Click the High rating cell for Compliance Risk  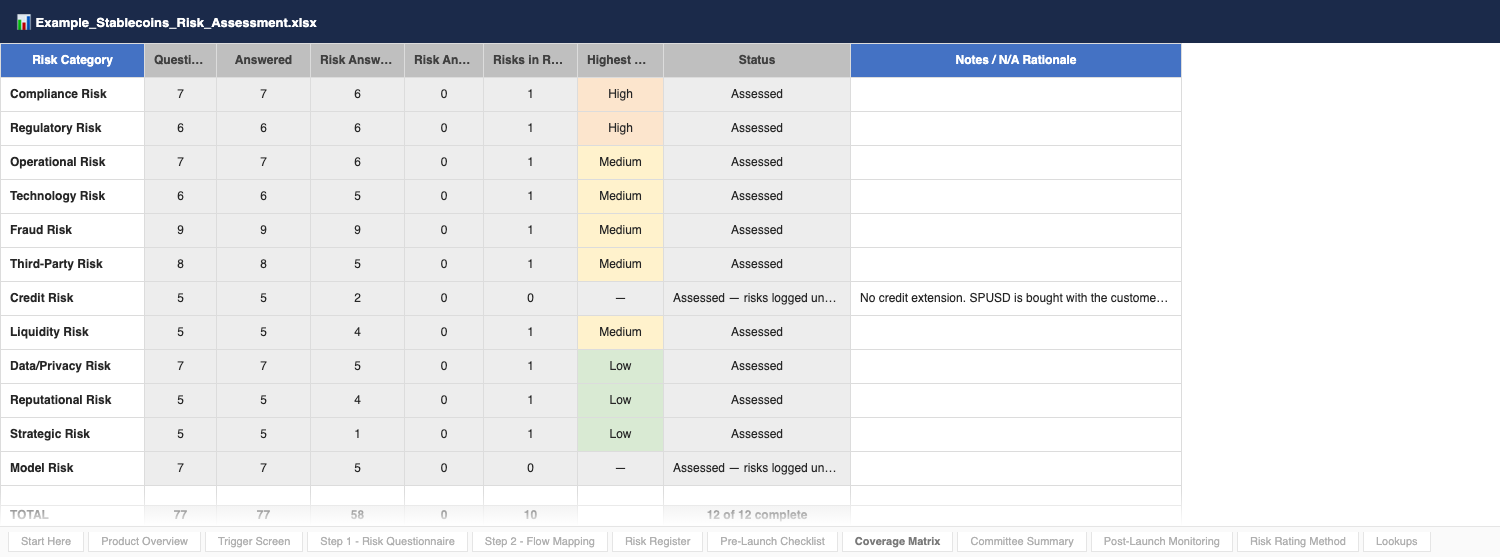coord(620,94)
